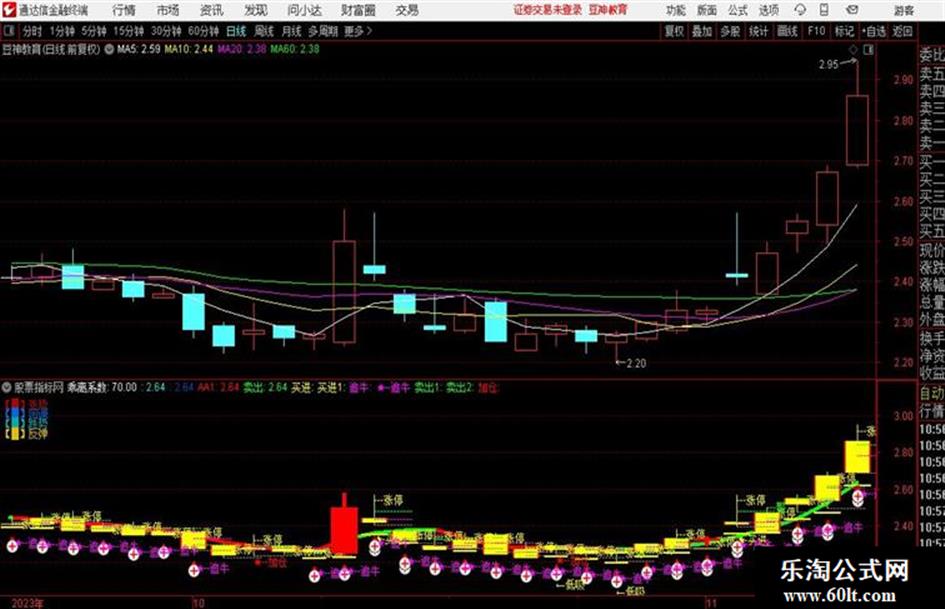Viewport: 945px width, 609px height.
Task: Click the message envelope icon
Action: tap(852, 10)
